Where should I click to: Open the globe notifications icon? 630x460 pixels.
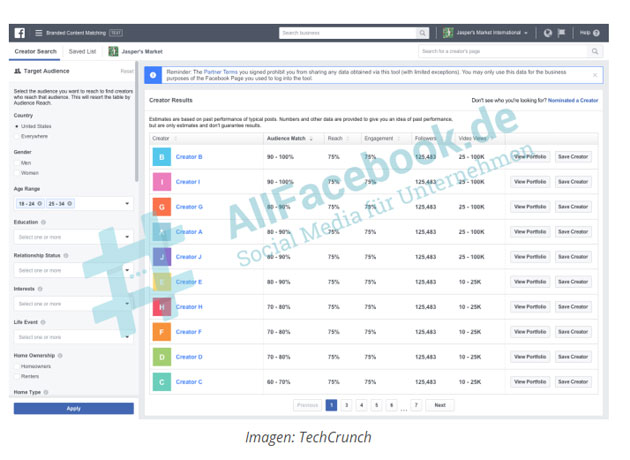click(547, 32)
